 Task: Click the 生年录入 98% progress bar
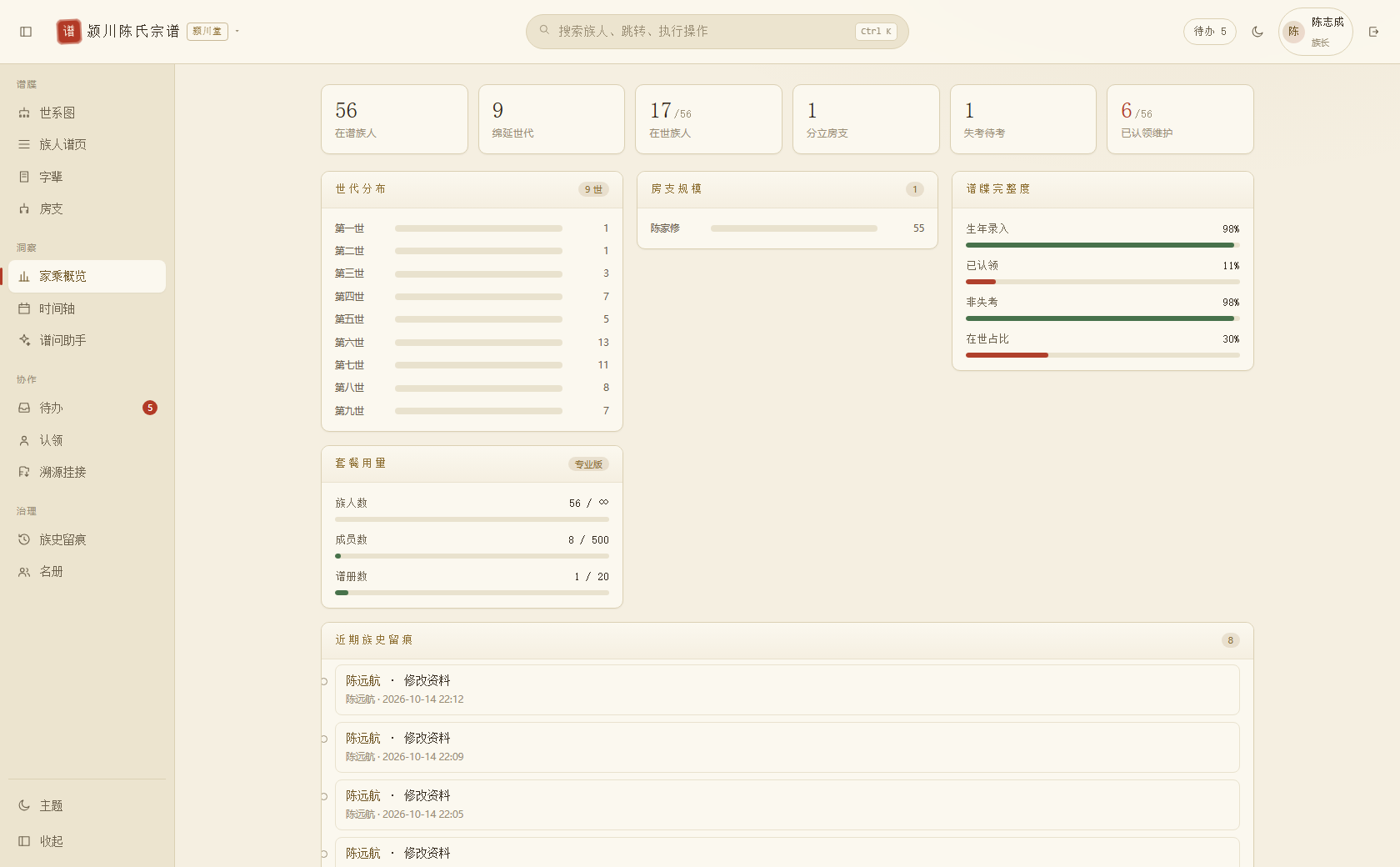pos(1102,245)
